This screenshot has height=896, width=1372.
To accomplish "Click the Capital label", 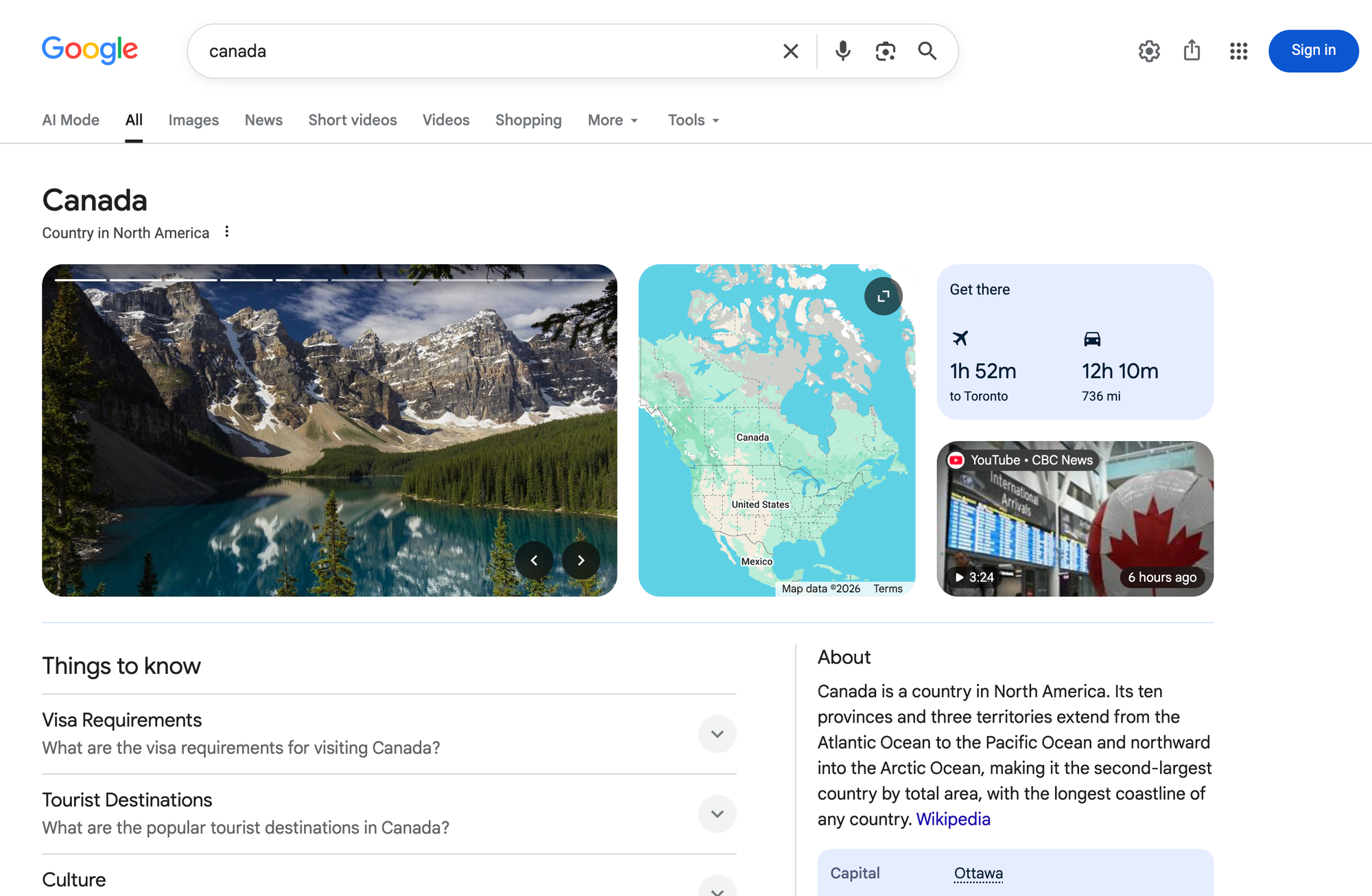I will click(855, 873).
